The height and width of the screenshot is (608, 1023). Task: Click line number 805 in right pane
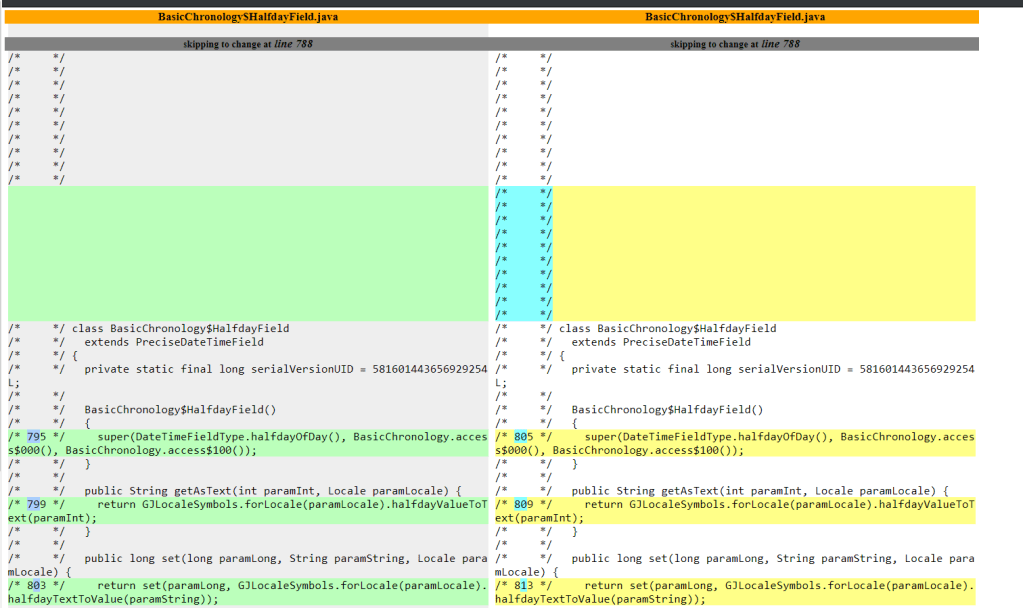coord(523,437)
